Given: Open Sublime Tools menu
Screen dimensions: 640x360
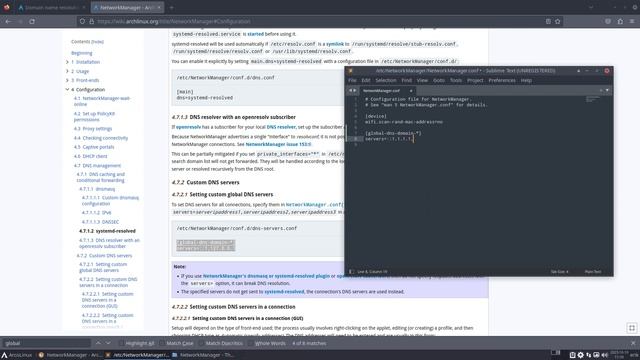Looking at the screenshot, I should (456, 80).
